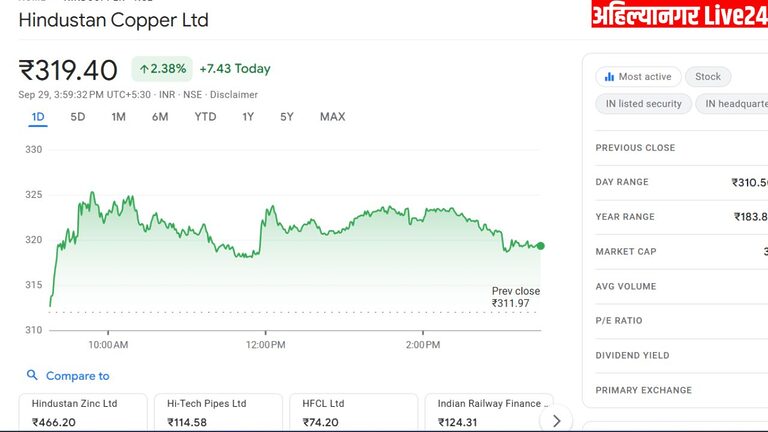Show the 1M price chart
This screenshot has width=768, height=432.
click(118, 117)
